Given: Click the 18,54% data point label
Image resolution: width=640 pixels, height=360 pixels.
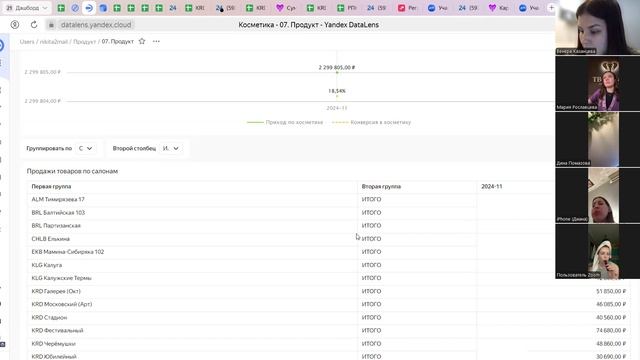Looking at the screenshot, I should [x=337, y=91].
